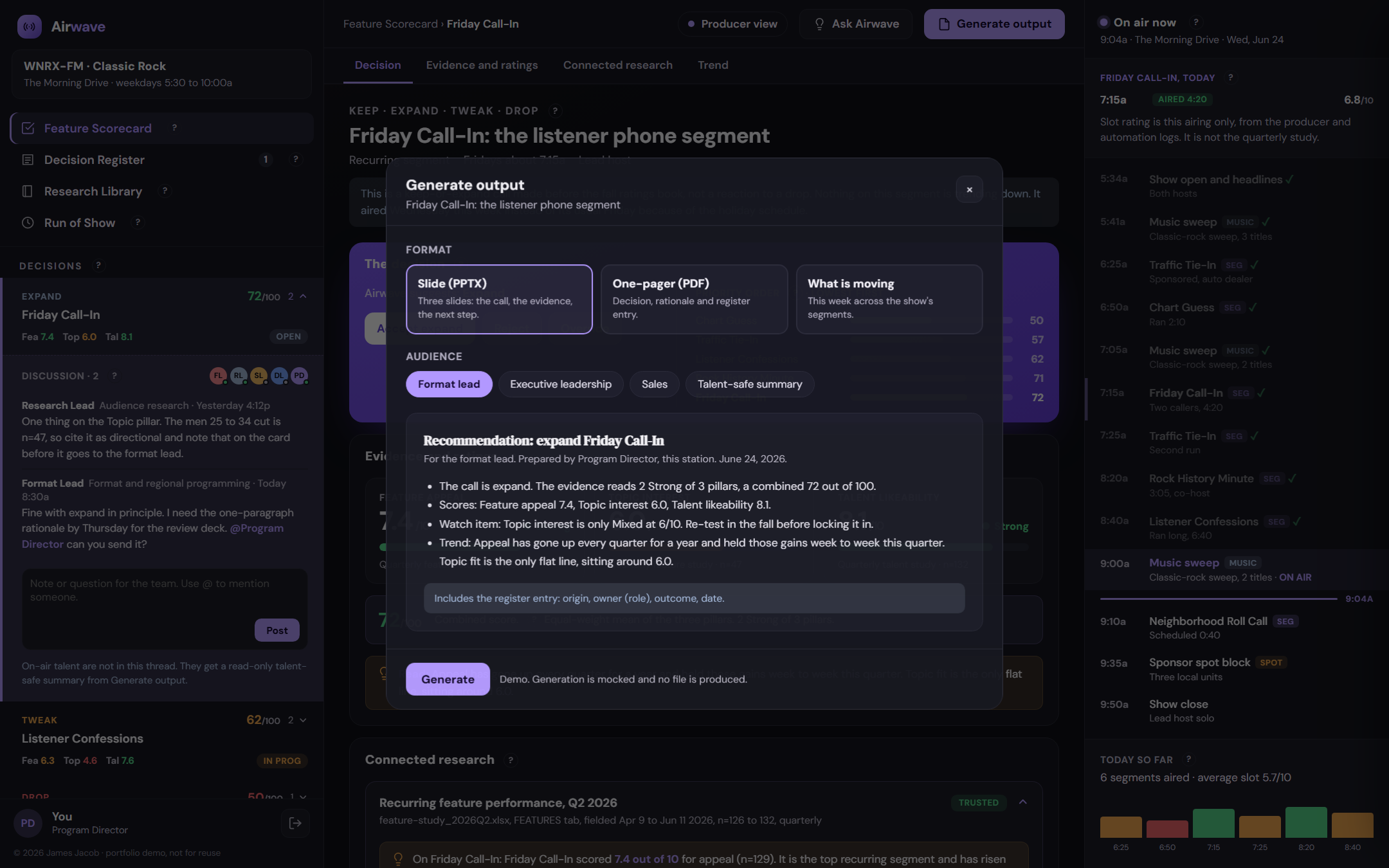Viewport: 1389px width, 868px height.
Task: Click the 8:20 bar in Today so far chart
Action: coord(1305,822)
